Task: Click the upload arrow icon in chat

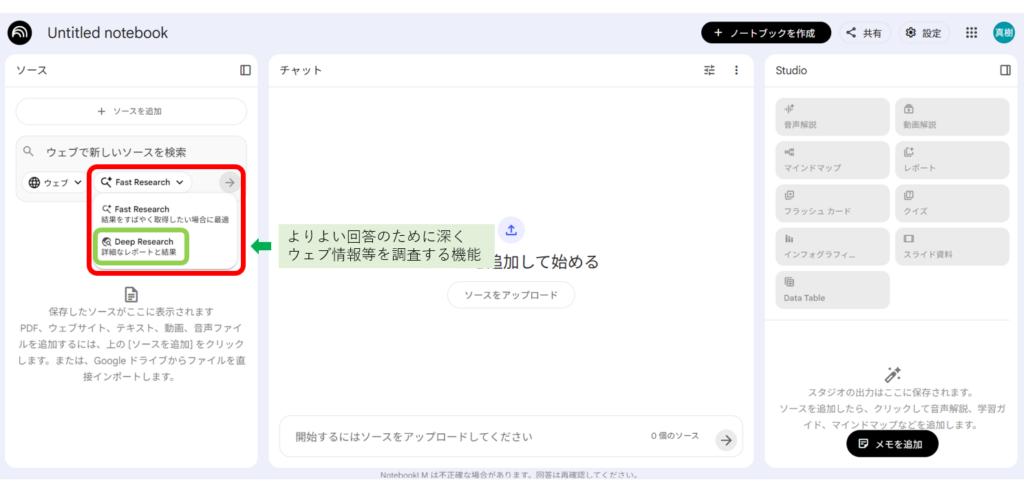Action: click(511, 230)
